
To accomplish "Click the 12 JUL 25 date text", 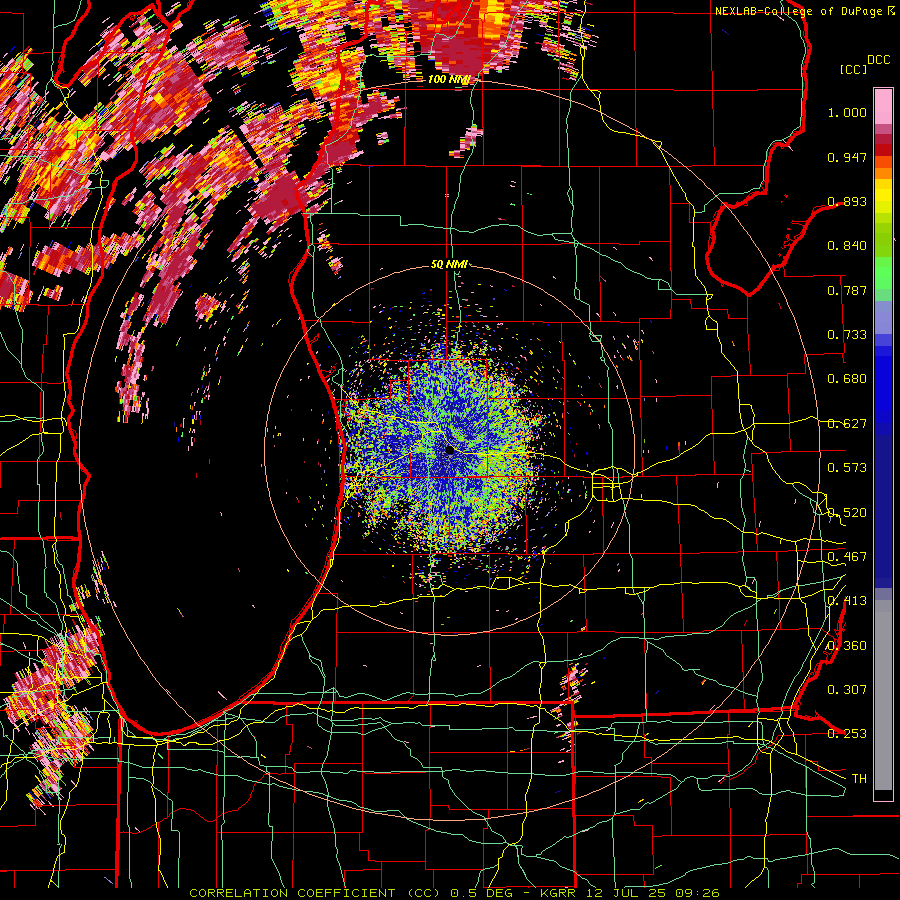I will point(627,893).
